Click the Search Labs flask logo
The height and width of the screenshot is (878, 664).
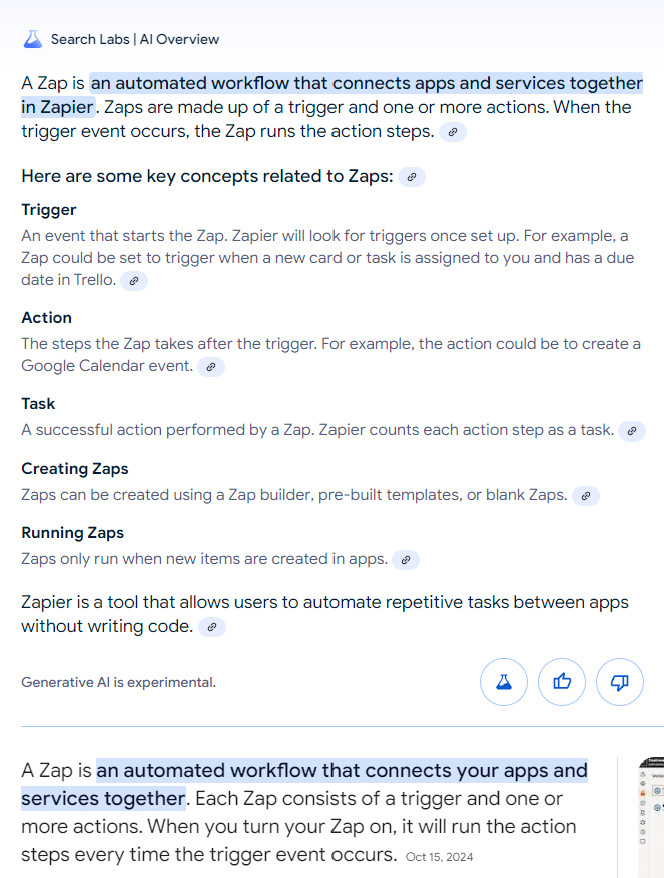[34, 39]
